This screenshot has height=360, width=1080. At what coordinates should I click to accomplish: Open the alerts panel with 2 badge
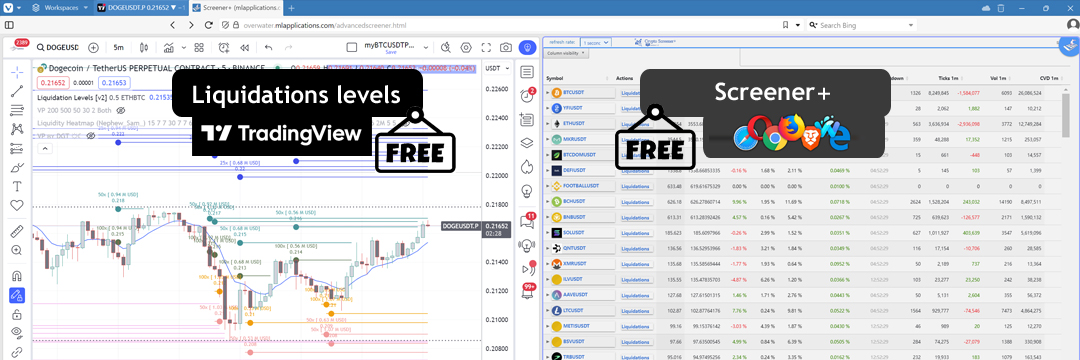528,96
